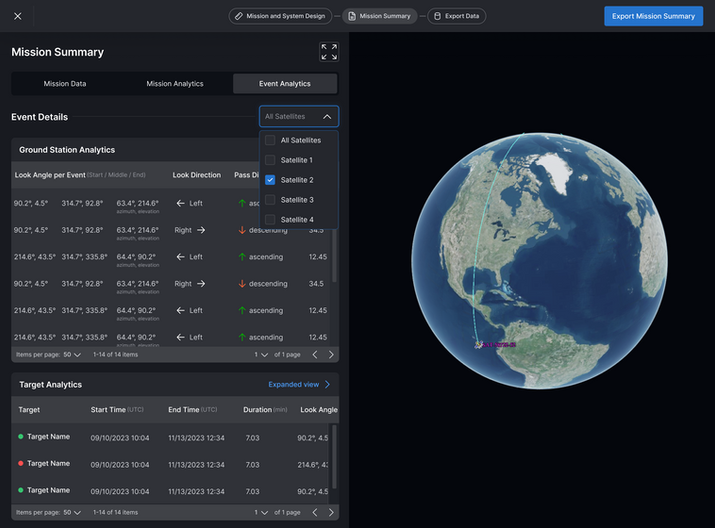
Task: Go to previous page in Target Analytics
Action: click(x=315, y=512)
